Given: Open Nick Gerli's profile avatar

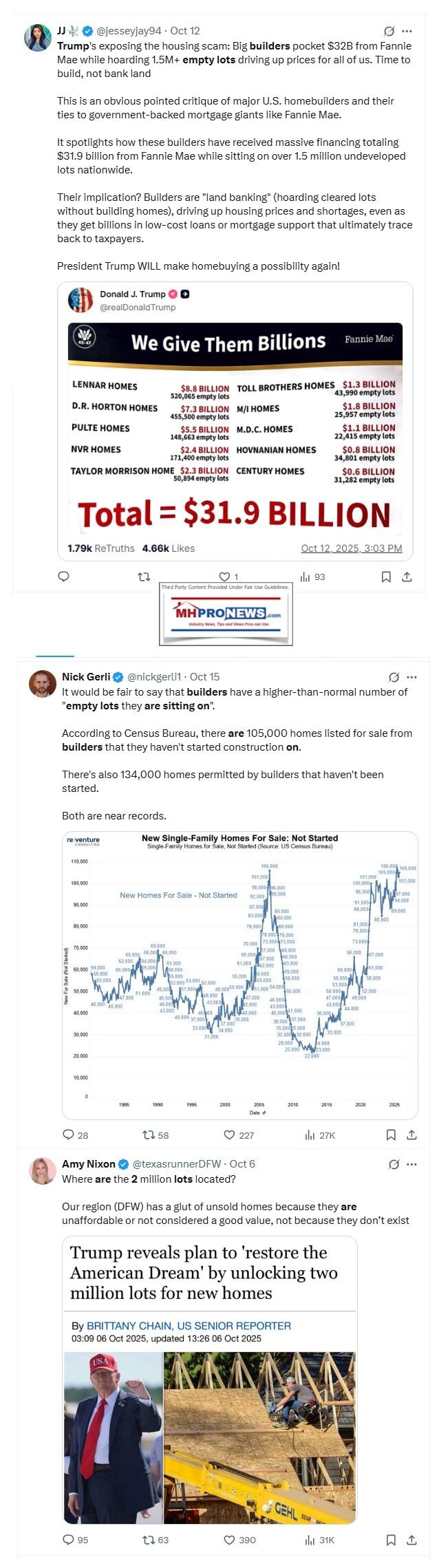Looking at the screenshot, I should [41, 683].
